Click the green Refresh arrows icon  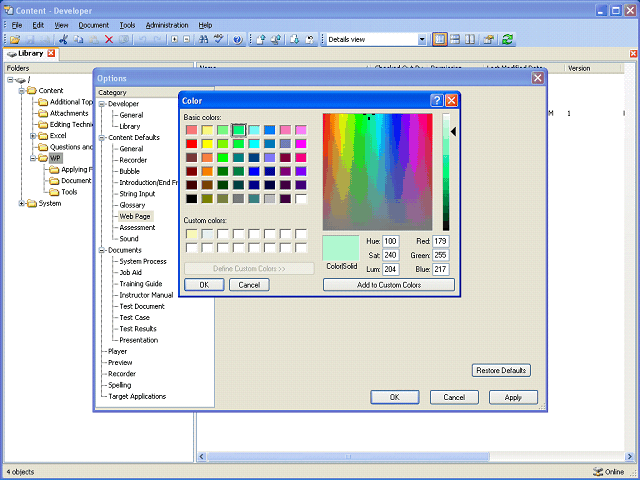click(x=508, y=39)
